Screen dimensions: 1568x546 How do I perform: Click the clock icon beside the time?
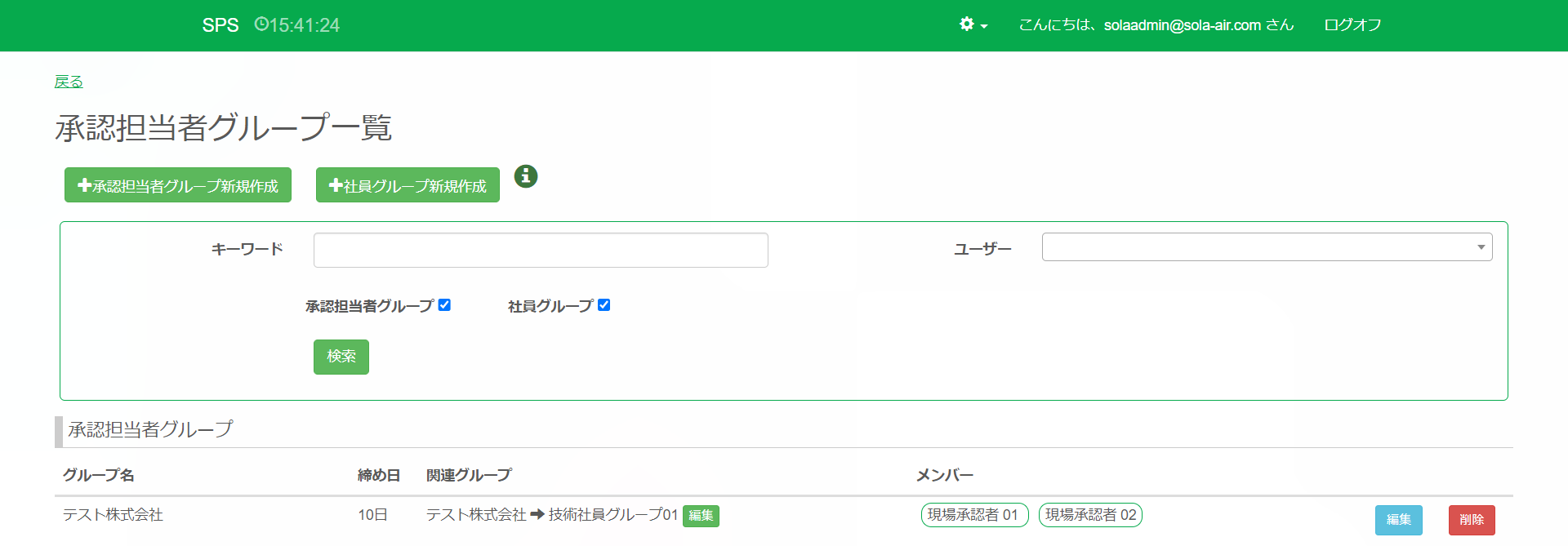[261, 24]
